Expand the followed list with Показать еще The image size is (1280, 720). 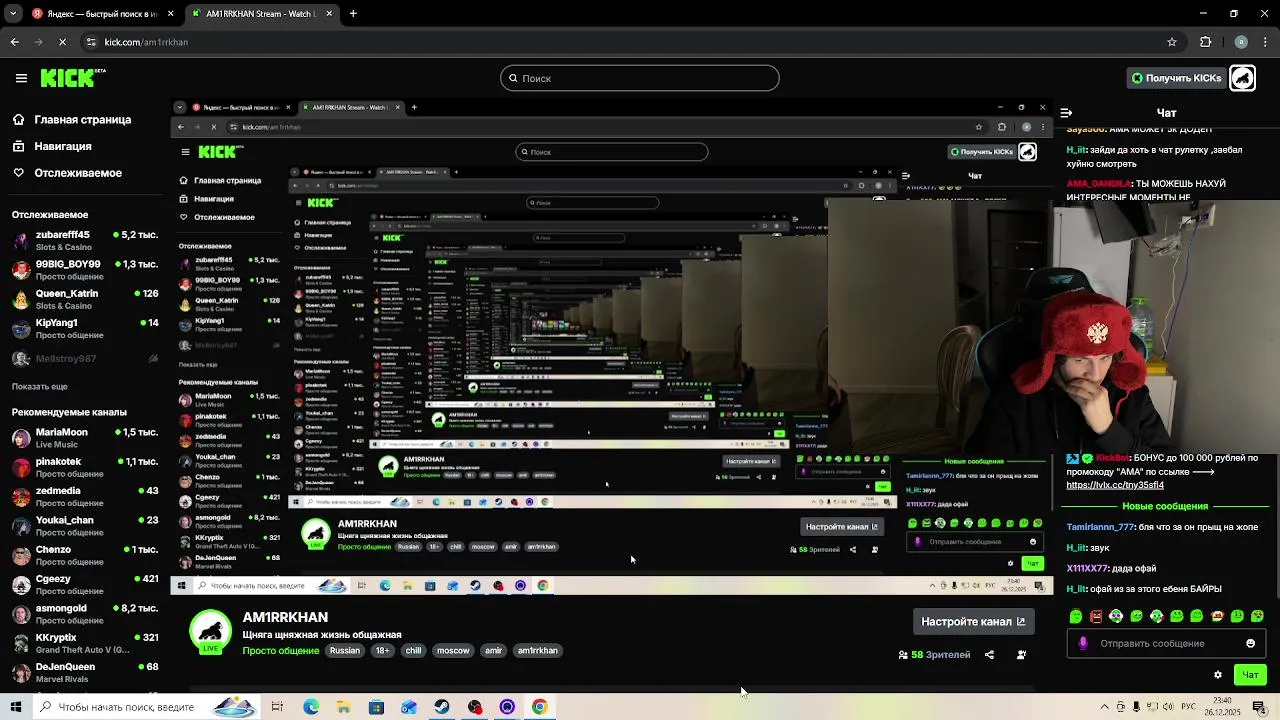tap(40, 387)
